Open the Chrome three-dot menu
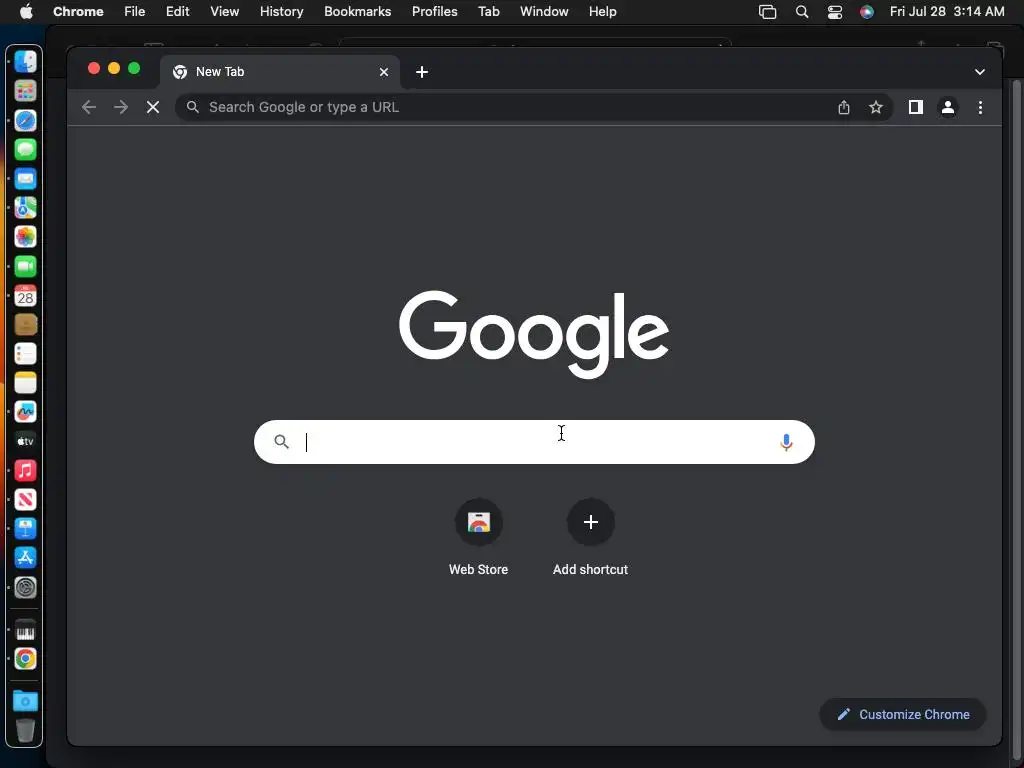Viewport: 1024px width, 768px height. coord(980,107)
